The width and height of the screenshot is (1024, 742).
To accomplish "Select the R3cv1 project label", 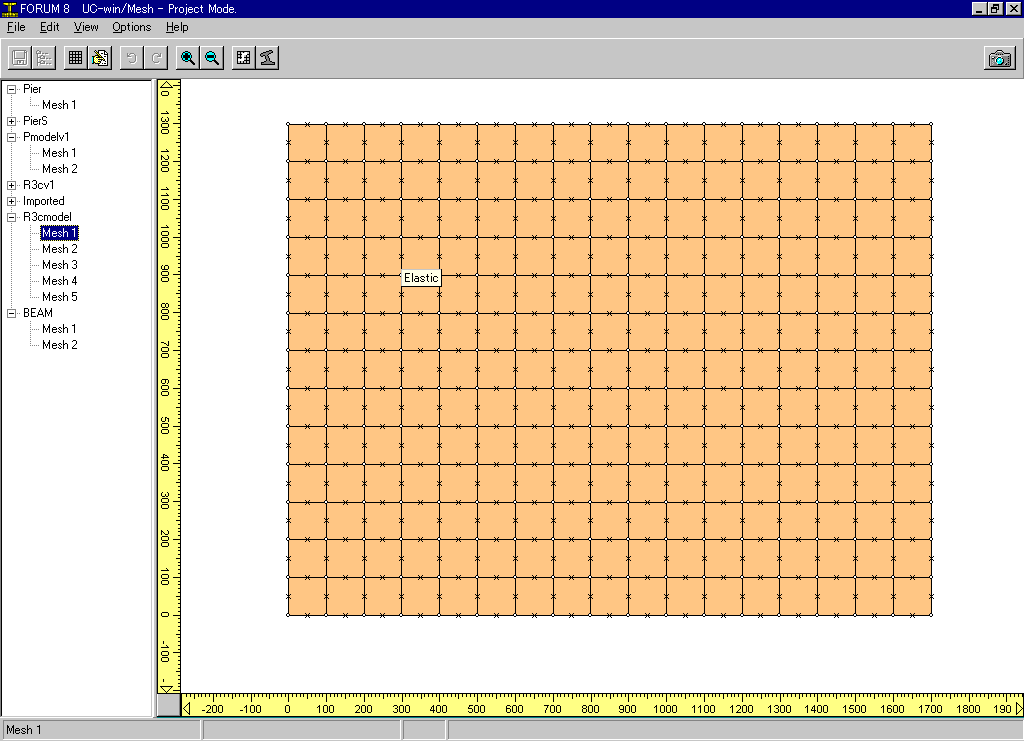I will 39,185.
